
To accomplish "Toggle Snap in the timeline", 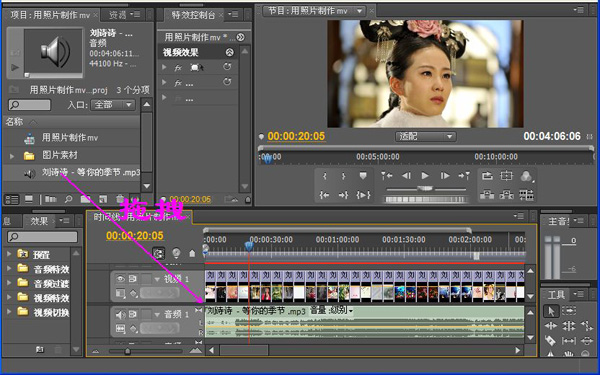I will coord(158,253).
